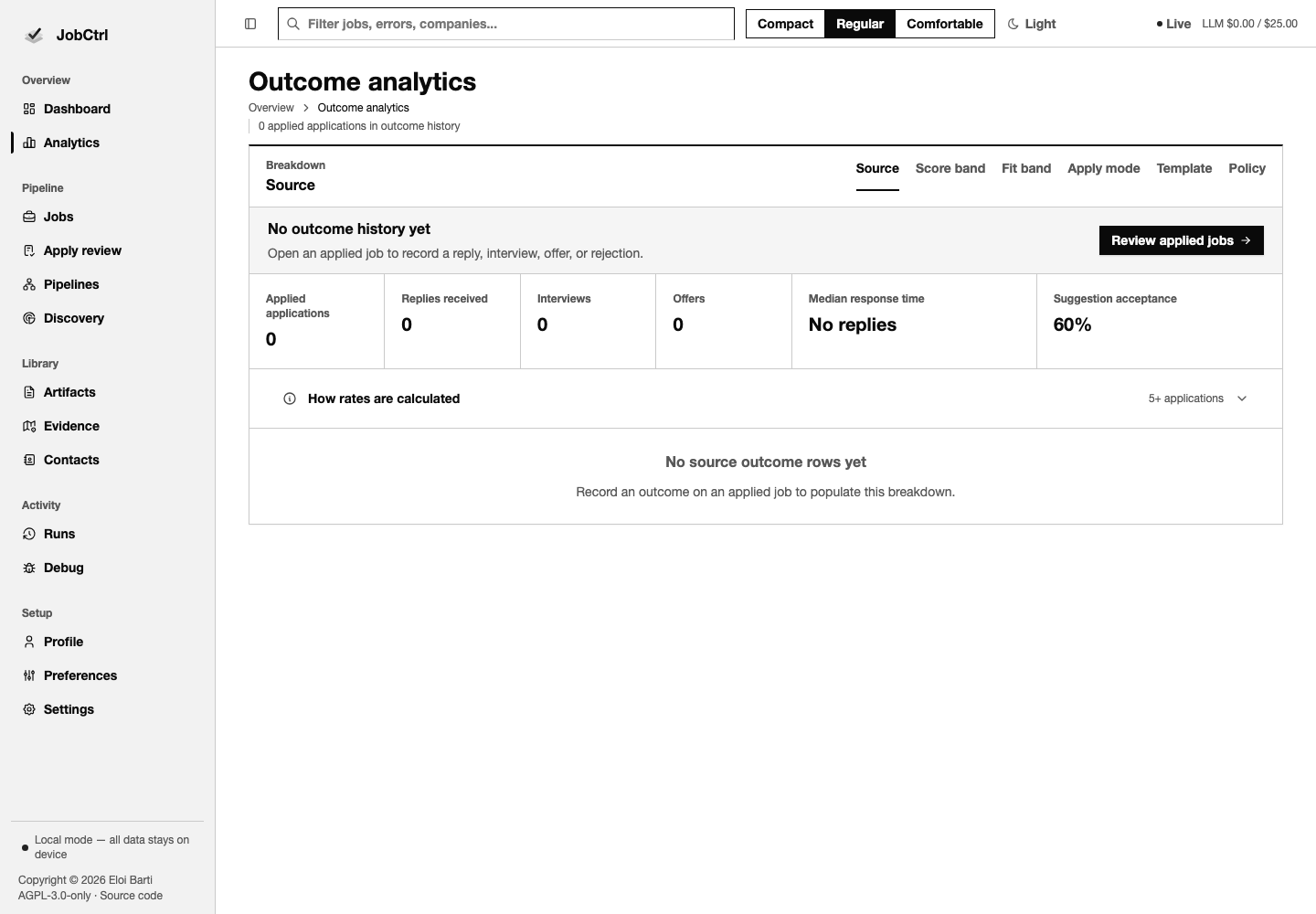Click the Profile person icon
The width and height of the screenshot is (1316, 914).
point(29,642)
